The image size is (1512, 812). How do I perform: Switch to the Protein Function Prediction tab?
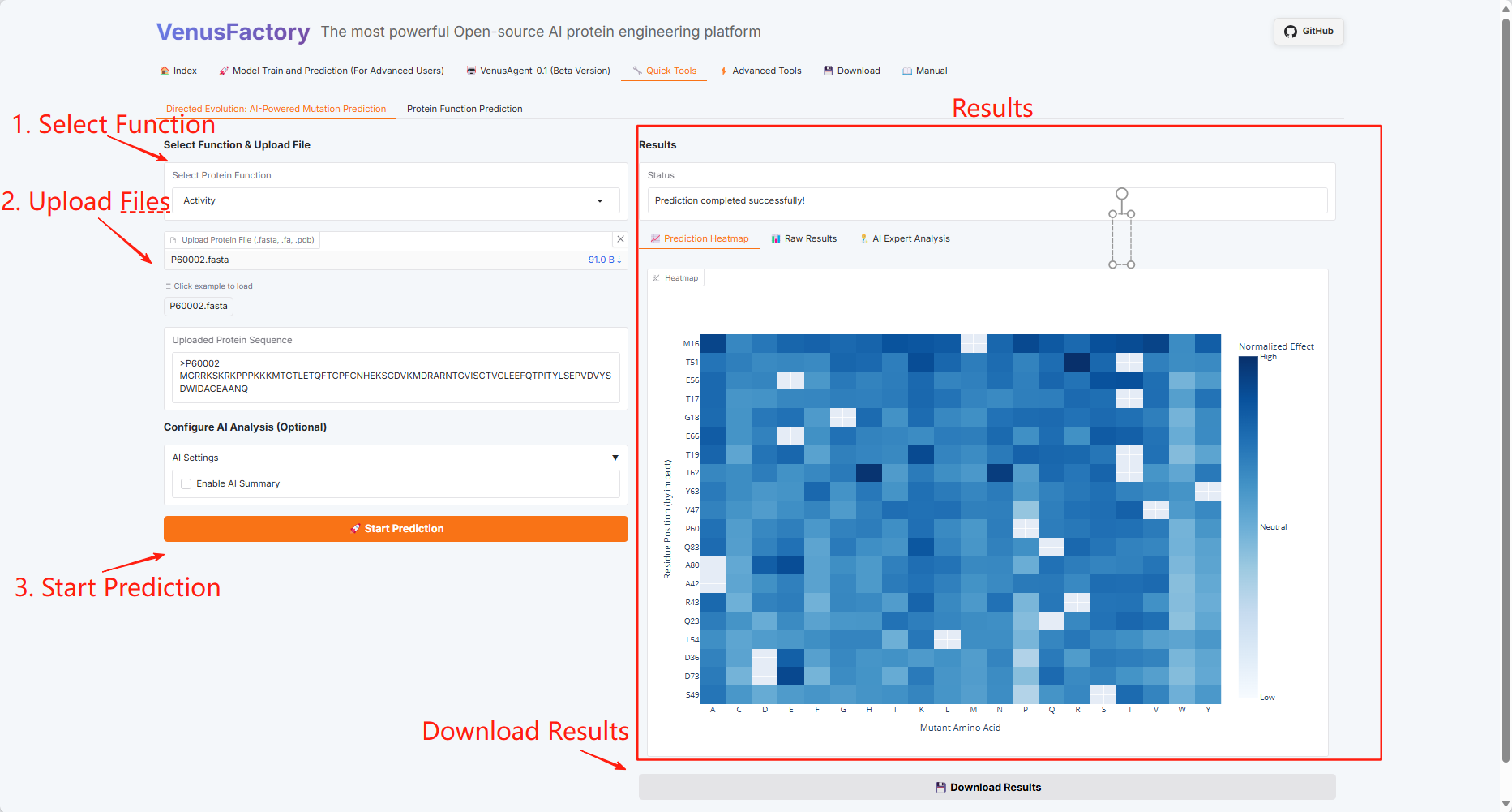click(465, 109)
